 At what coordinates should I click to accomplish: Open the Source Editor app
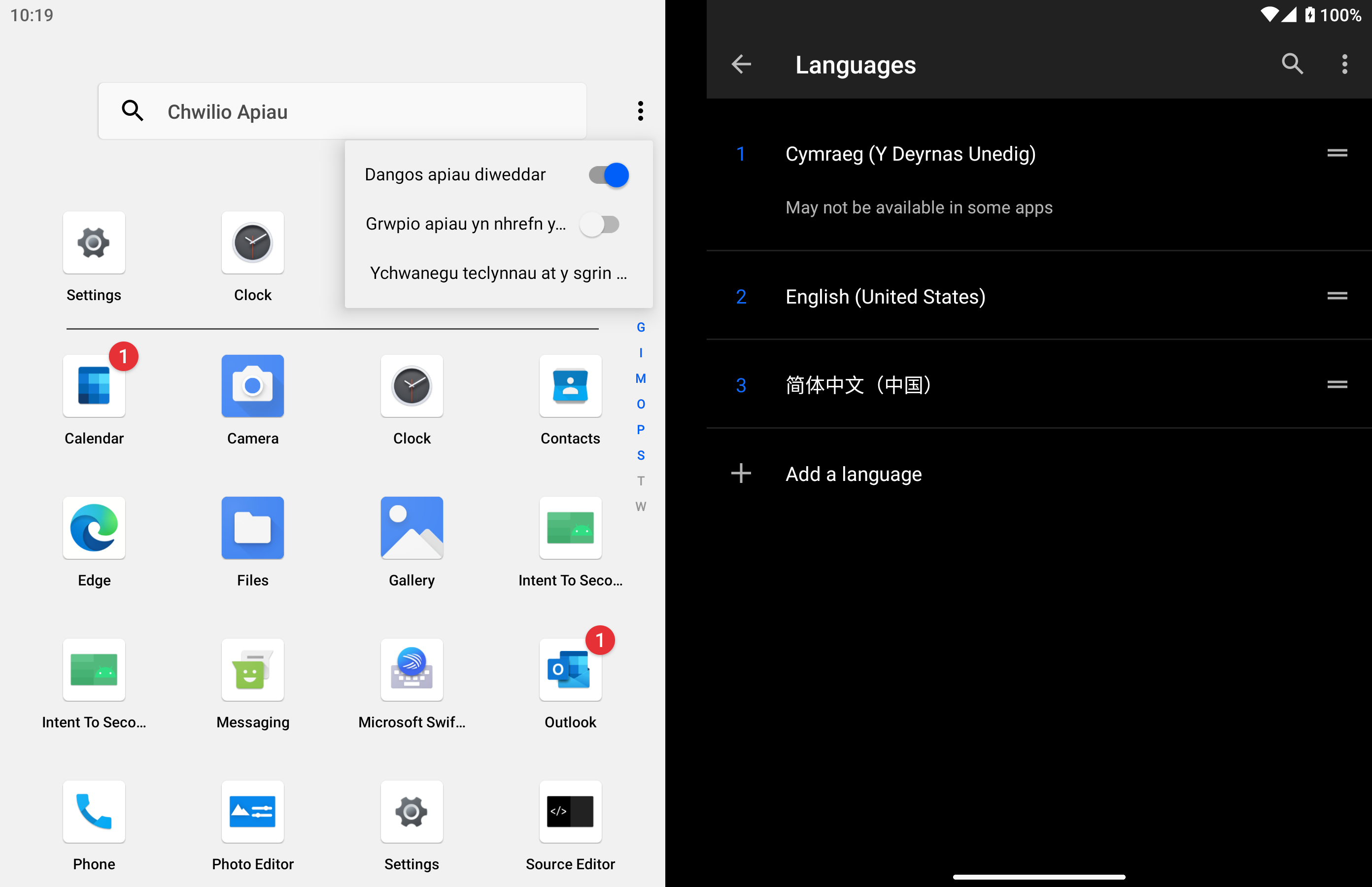click(x=570, y=812)
